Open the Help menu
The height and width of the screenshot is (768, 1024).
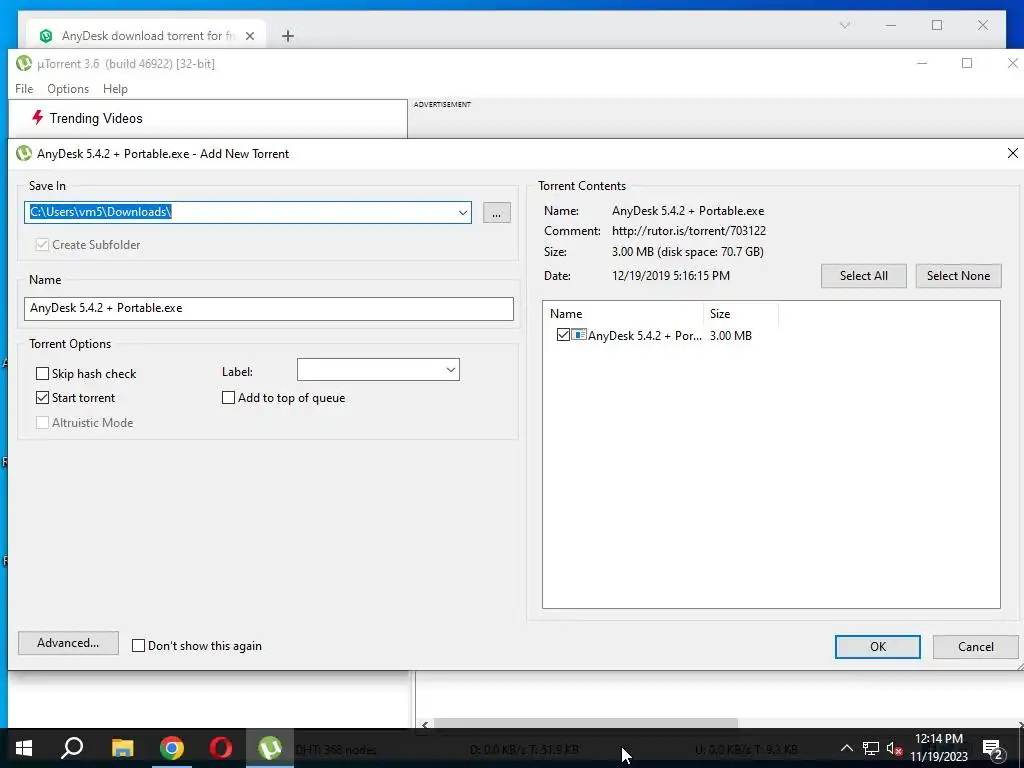click(116, 89)
